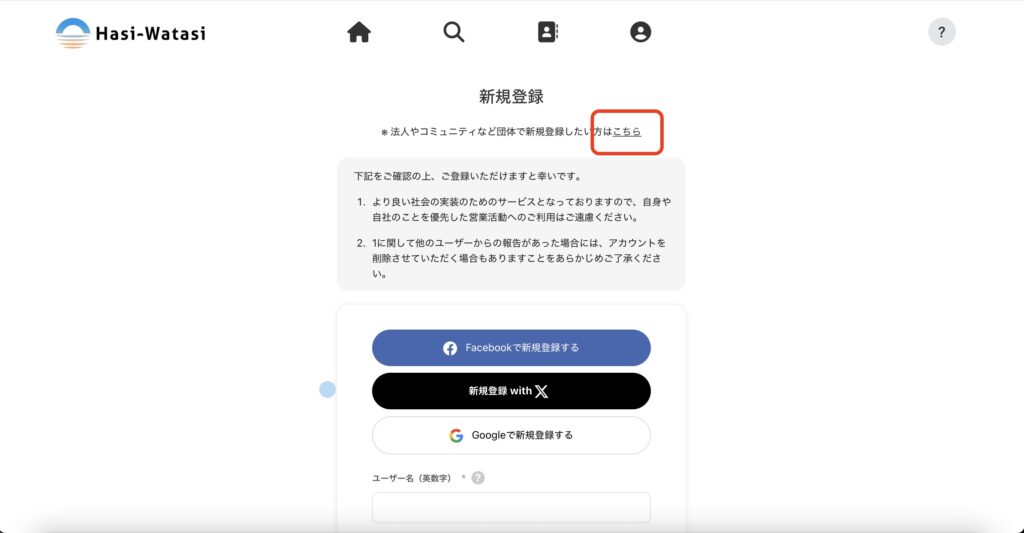Open the user profile icon in the header

pyautogui.click(x=640, y=32)
